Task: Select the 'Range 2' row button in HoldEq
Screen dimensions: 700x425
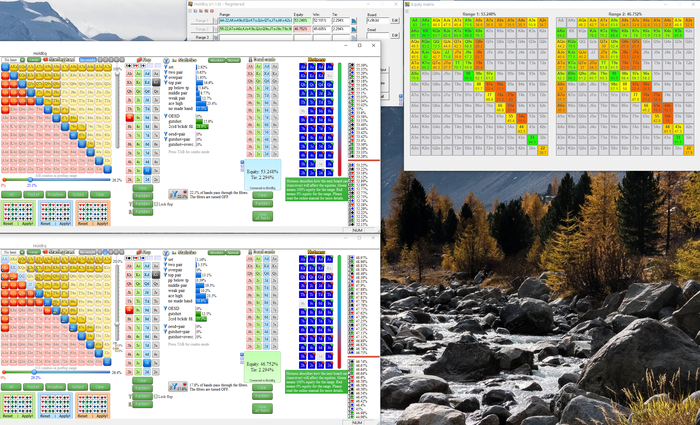Action: [201, 29]
